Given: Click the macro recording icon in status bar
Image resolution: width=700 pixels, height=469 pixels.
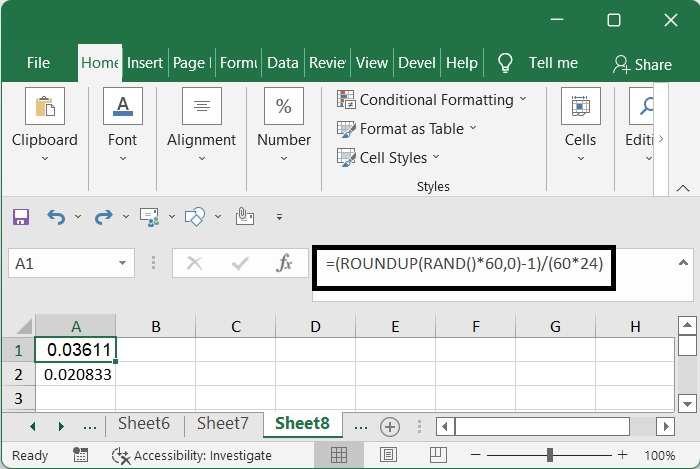Looking at the screenshot, I should click(x=80, y=455).
